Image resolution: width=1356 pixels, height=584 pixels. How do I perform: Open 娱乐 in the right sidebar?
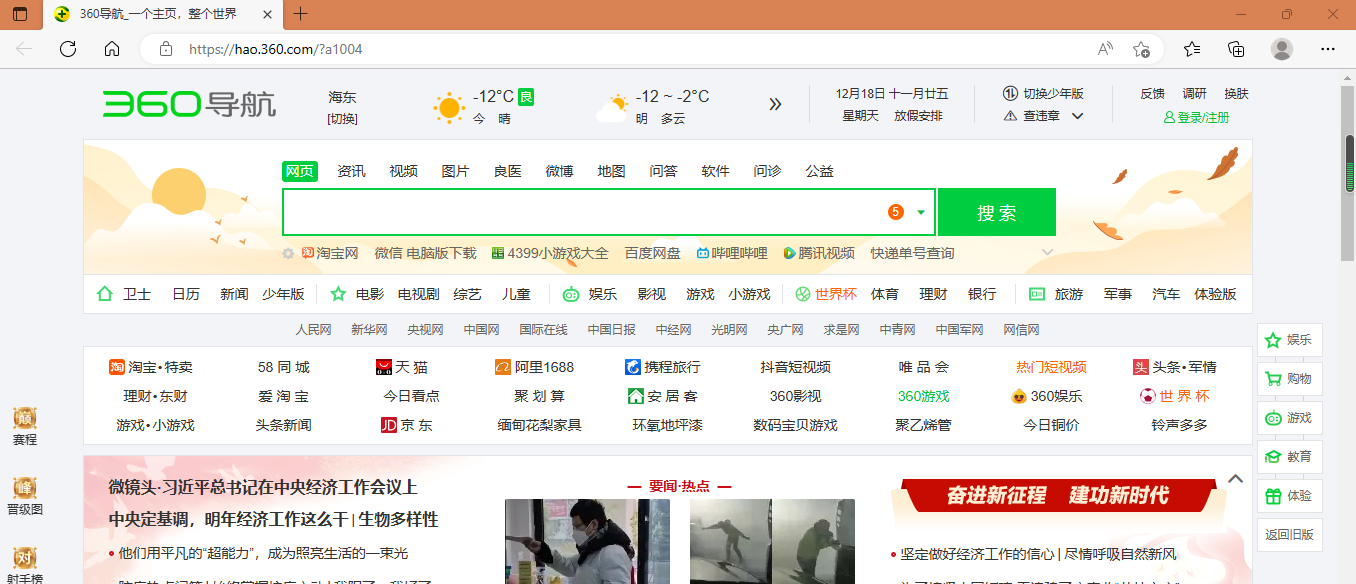(1289, 340)
